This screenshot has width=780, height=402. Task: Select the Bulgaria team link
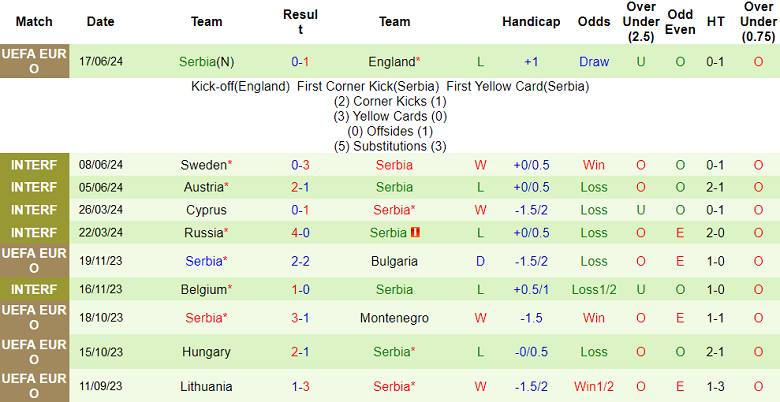pos(393,261)
